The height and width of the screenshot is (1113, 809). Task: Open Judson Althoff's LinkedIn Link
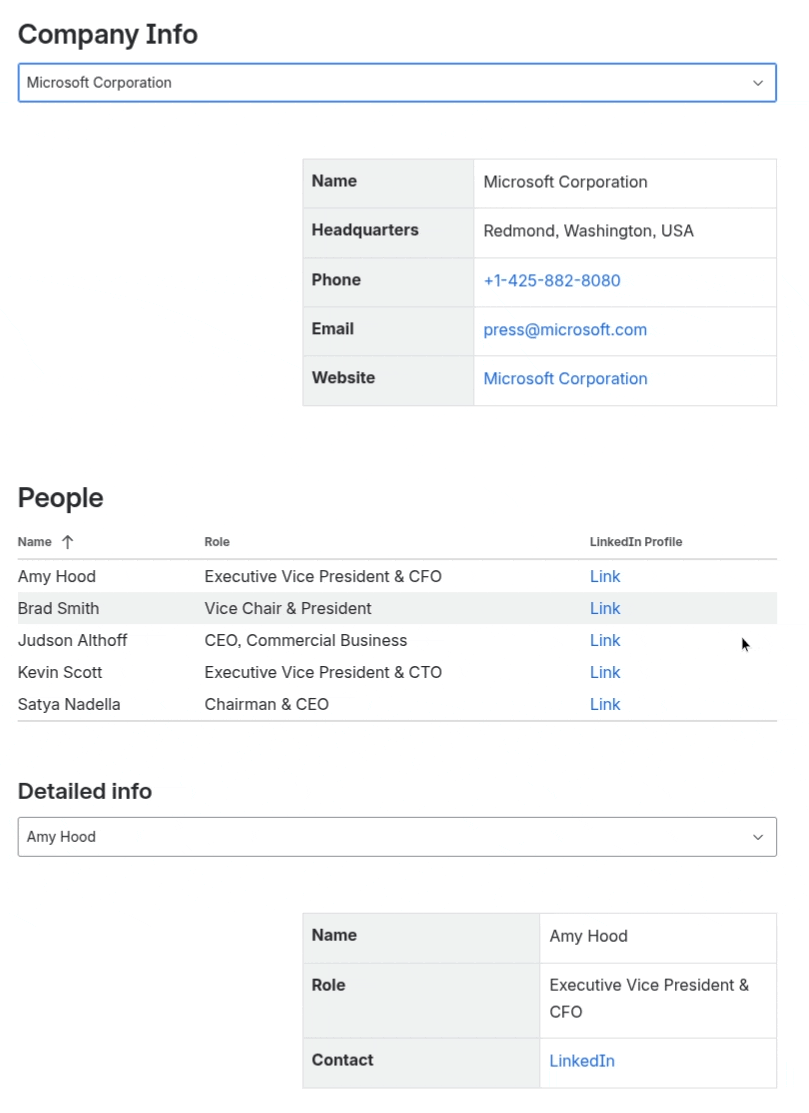(605, 640)
